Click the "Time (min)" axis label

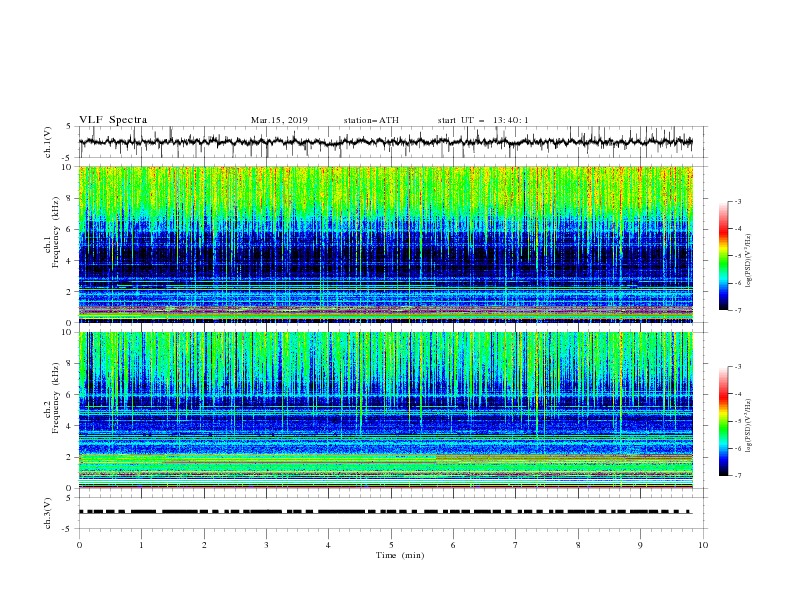tap(400, 555)
